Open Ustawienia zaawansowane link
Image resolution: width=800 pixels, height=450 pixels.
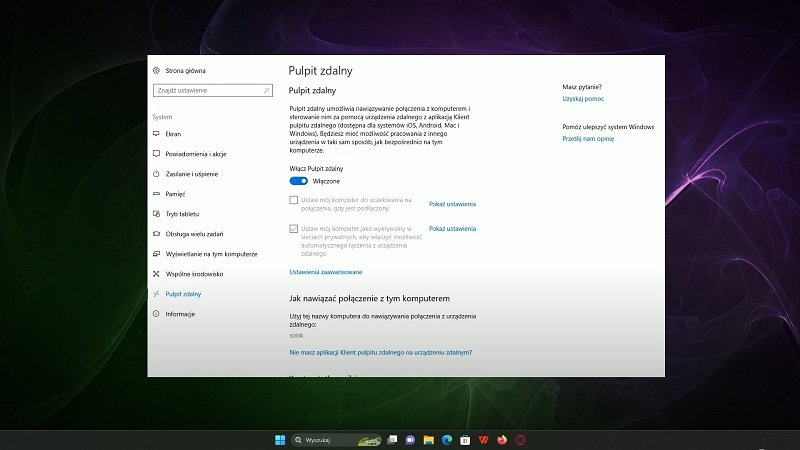pos(326,272)
